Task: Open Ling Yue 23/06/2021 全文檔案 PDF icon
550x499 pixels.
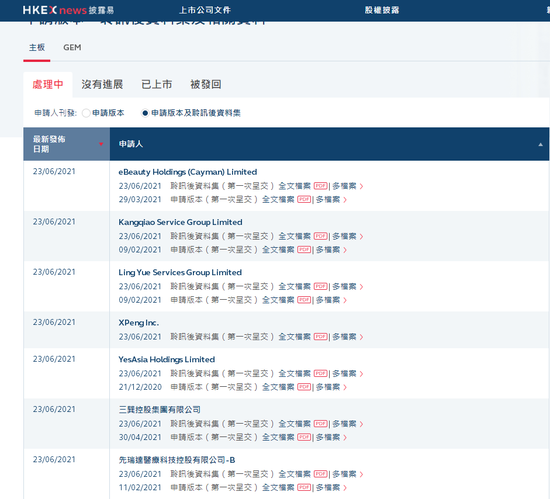Action: (x=321, y=286)
